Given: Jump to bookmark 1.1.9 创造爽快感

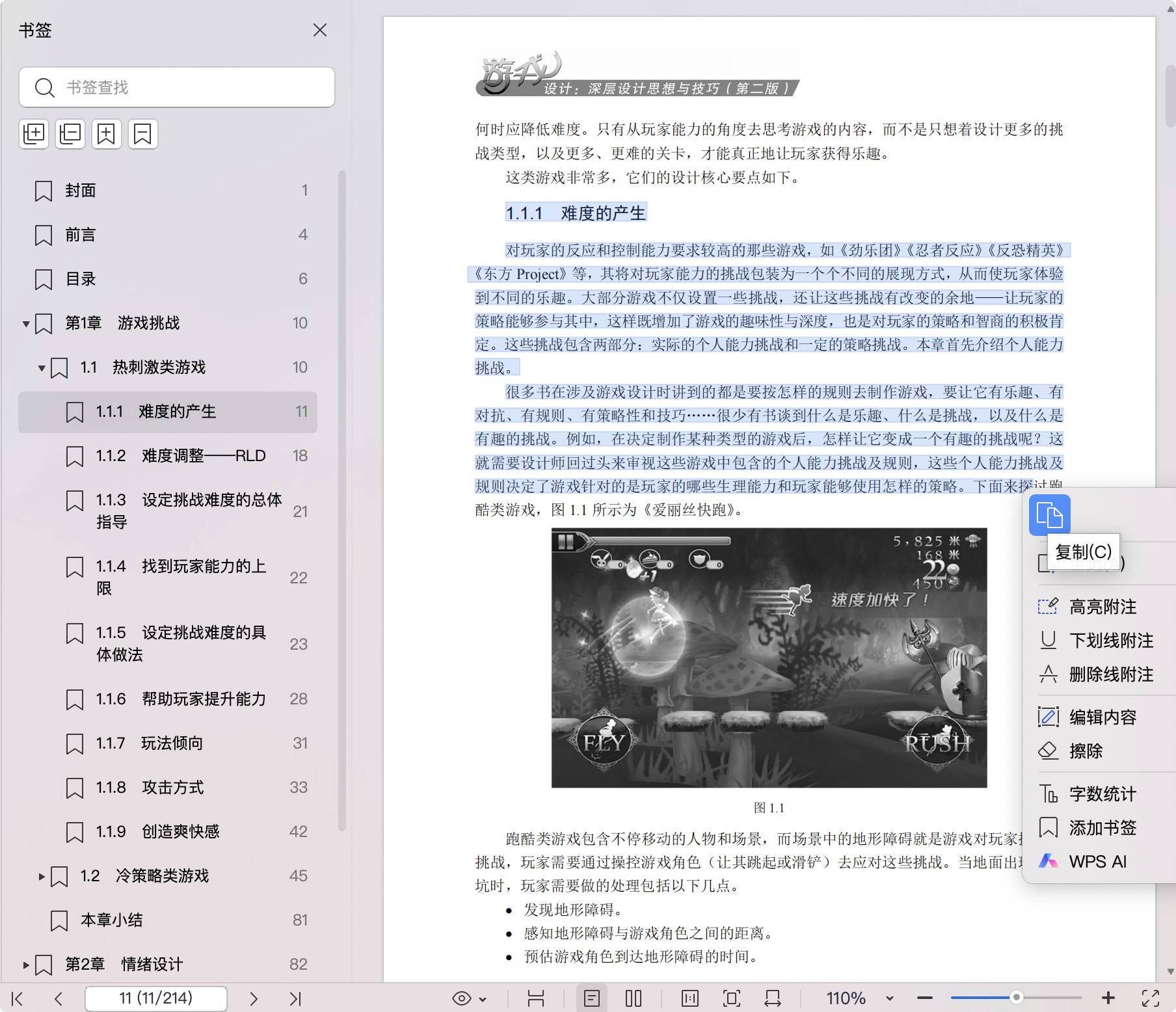Looking at the screenshot, I should pos(168,832).
